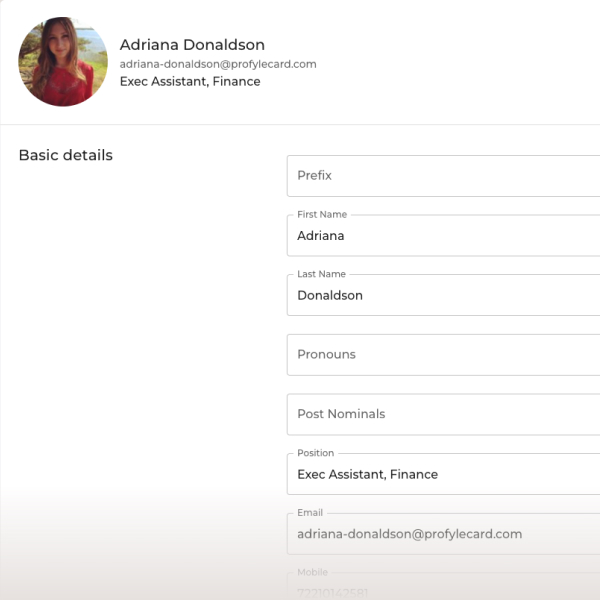Image resolution: width=600 pixels, height=600 pixels.
Task: Click the Email floating label
Action: point(310,513)
